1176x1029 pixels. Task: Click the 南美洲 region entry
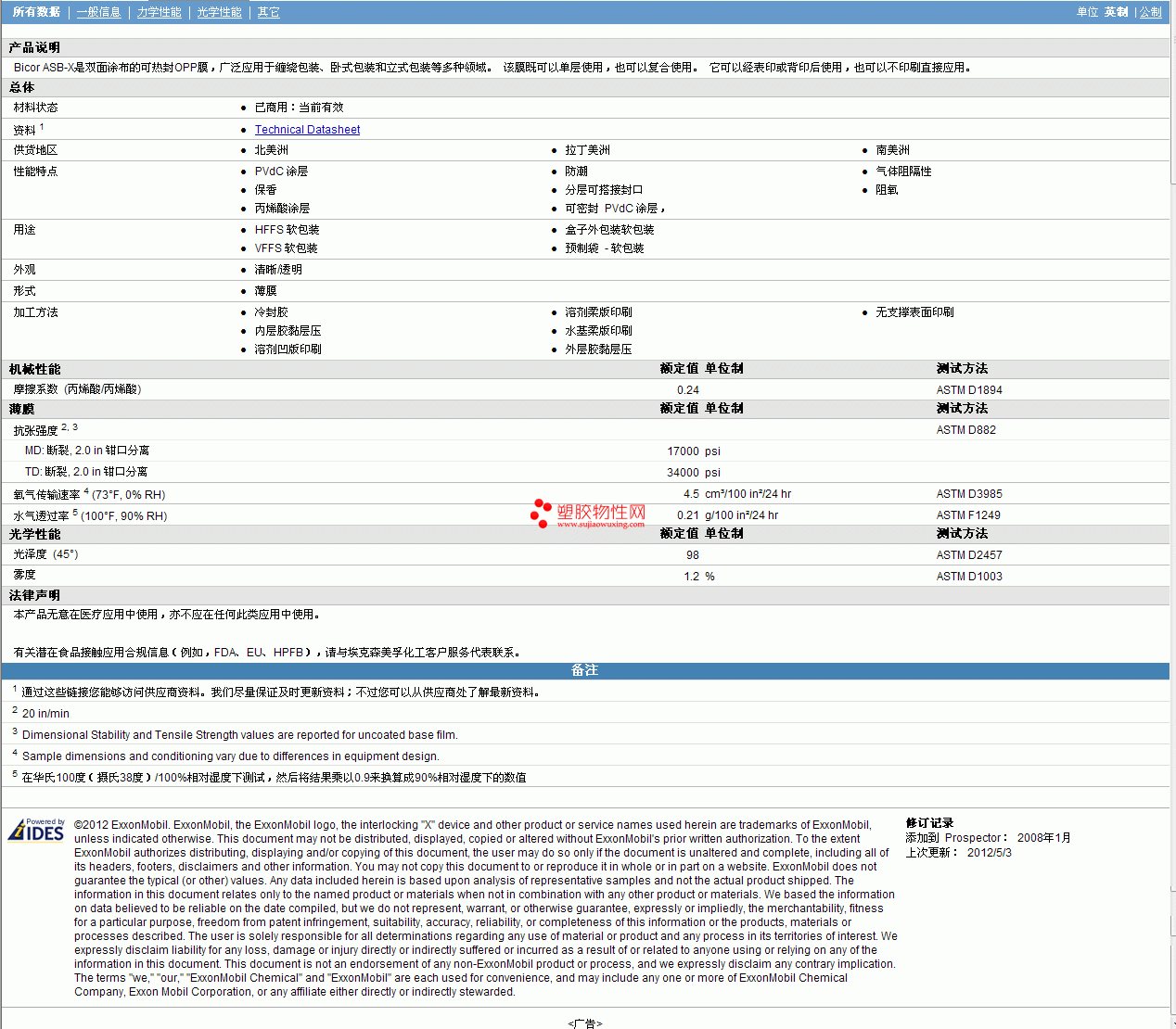pos(892,150)
